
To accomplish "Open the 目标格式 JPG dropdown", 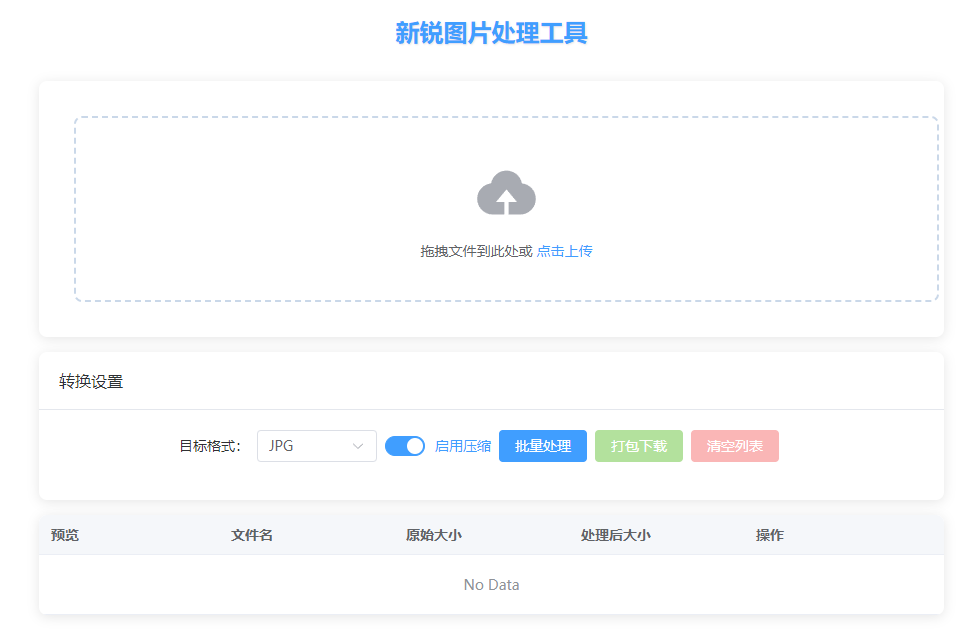I will point(317,446).
